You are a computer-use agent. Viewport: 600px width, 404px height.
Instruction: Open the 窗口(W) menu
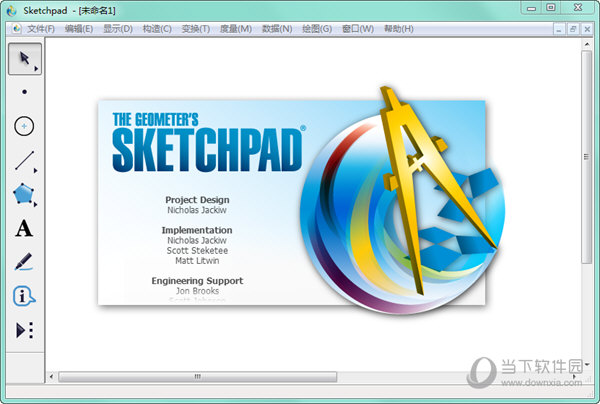click(358, 29)
